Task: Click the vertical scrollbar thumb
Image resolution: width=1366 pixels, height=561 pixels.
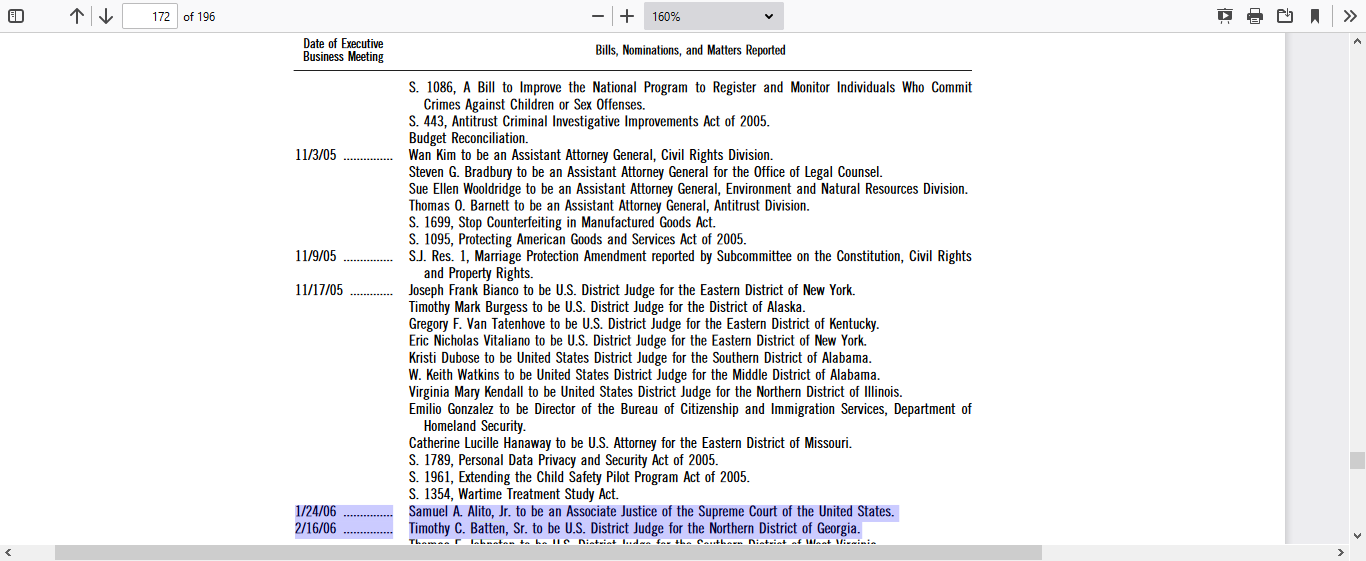Action: point(1357,460)
